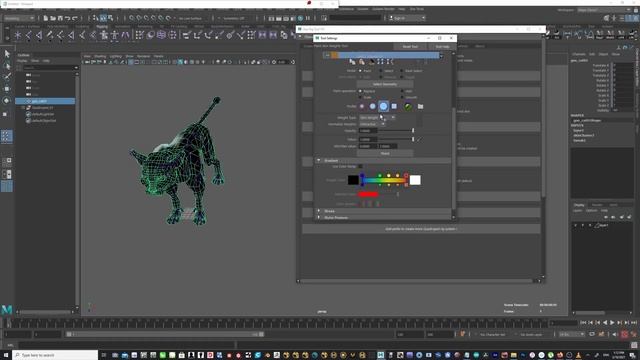Expand the tree node below the selected Outliner row
The height and width of the screenshot is (360, 640).
point(23,108)
